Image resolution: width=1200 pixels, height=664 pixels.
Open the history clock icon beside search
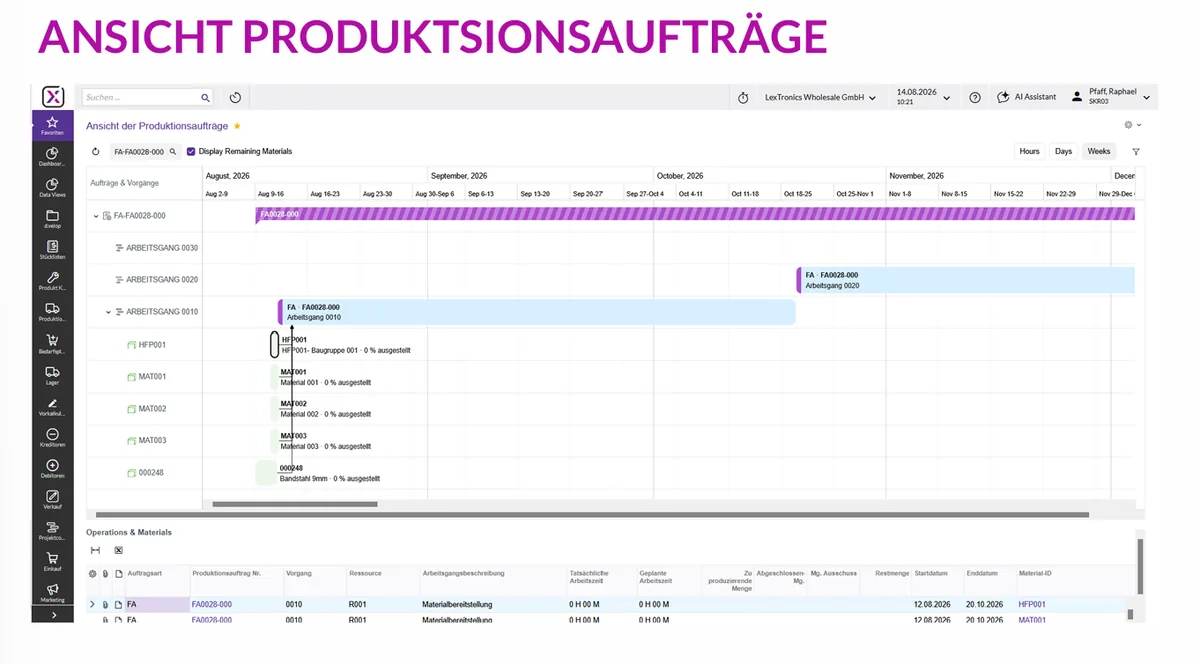(235, 98)
